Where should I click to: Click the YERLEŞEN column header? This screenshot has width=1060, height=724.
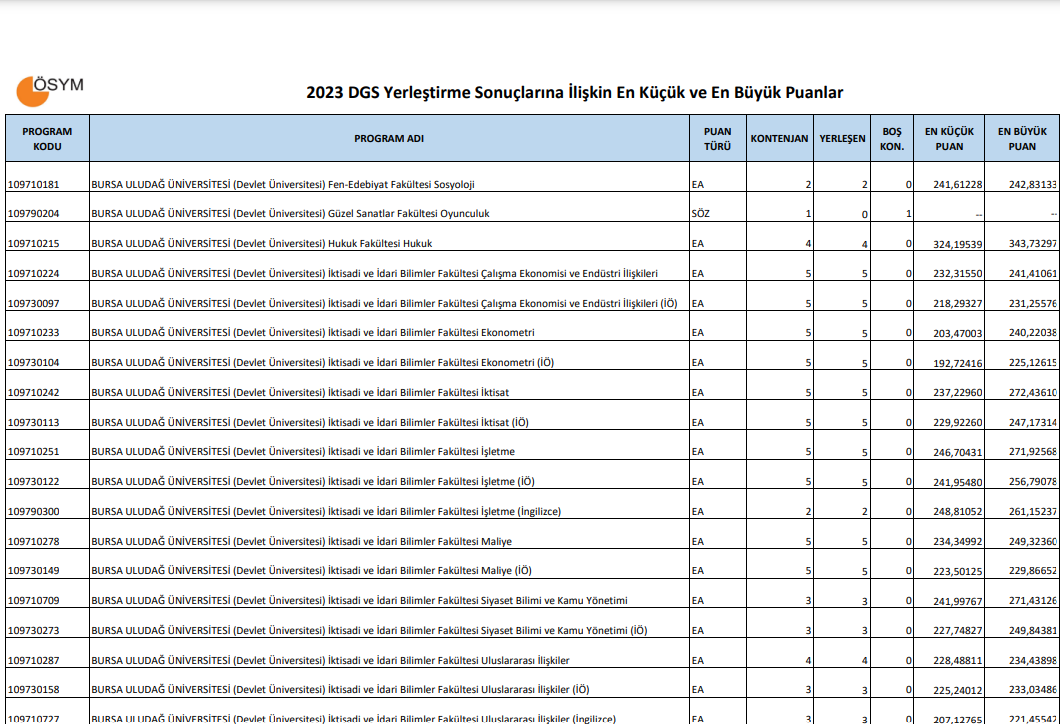click(x=842, y=139)
